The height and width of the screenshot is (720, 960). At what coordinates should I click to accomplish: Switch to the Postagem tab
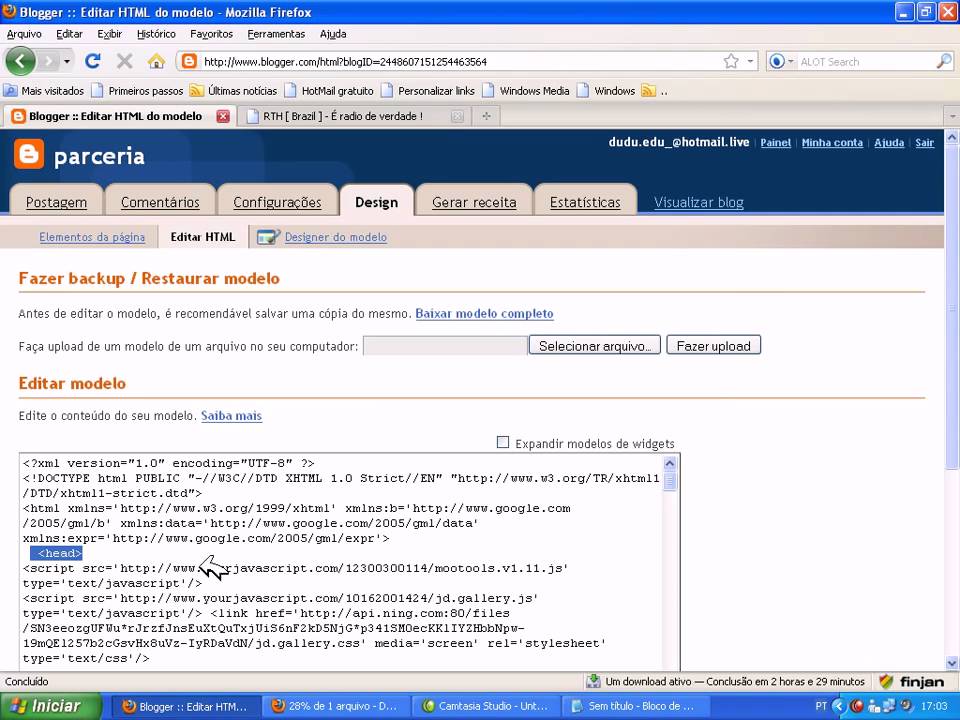(x=56, y=202)
